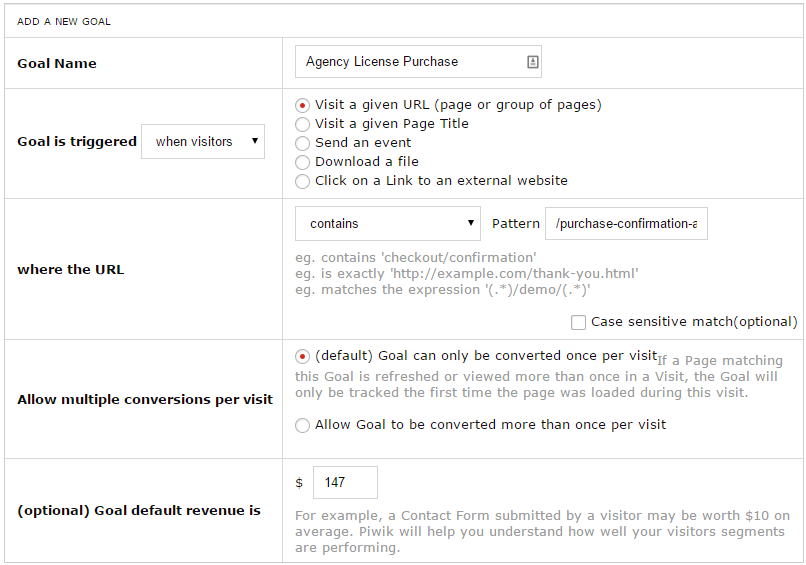Select 'Visit a given URL' radio option
Viewport: 806px width, 565px height.
[303, 105]
